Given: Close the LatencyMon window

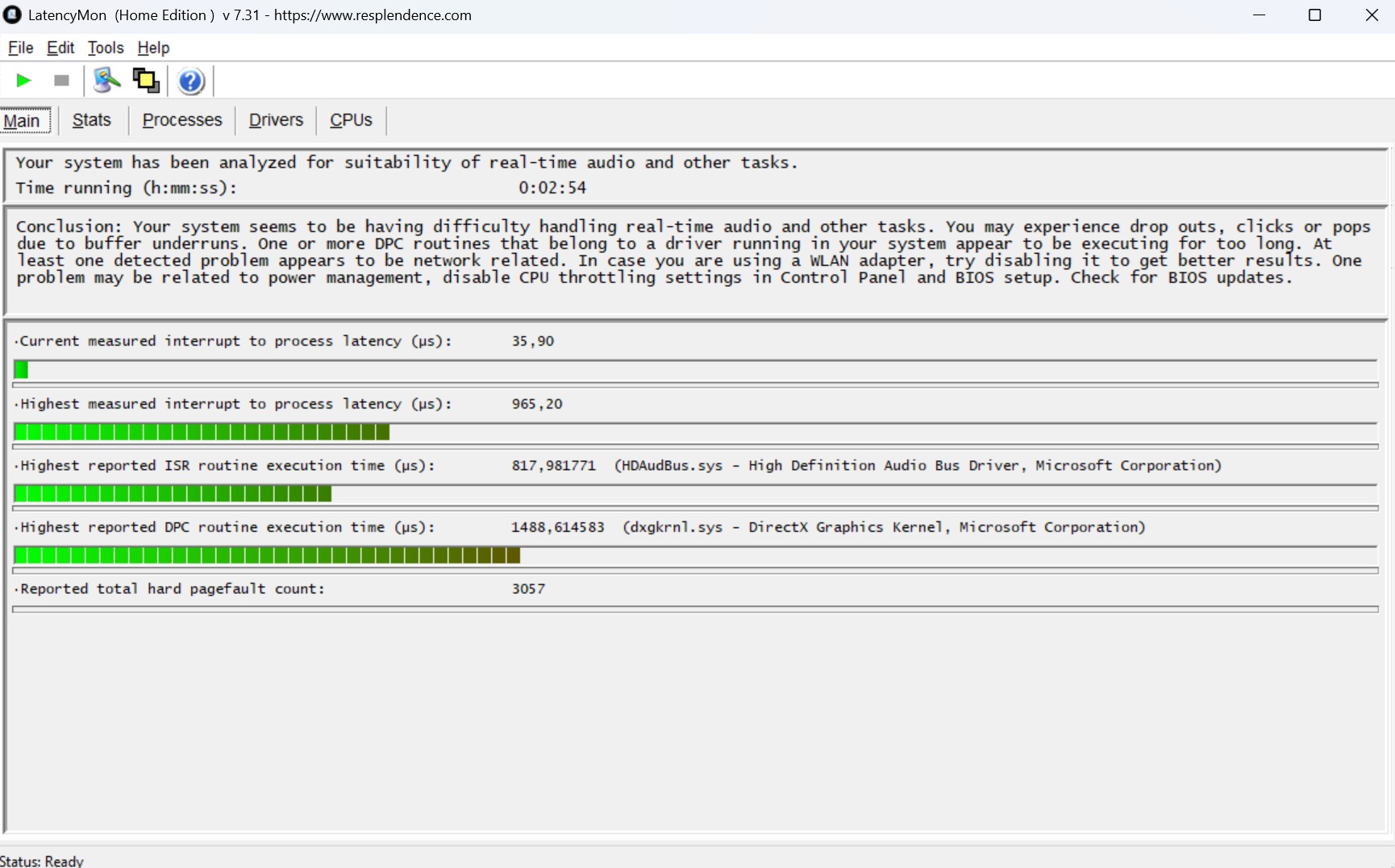Looking at the screenshot, I should 1371,15.
